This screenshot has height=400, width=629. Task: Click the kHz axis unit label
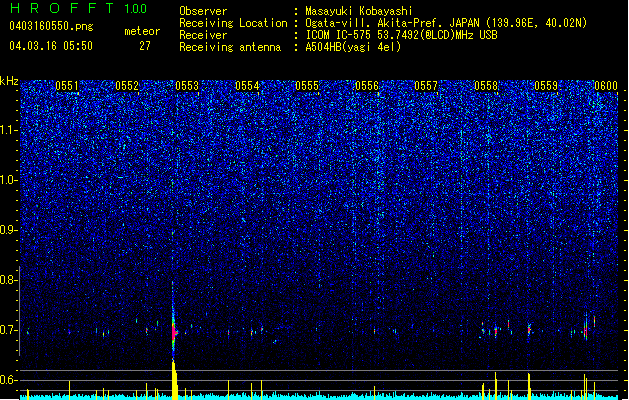9,82
